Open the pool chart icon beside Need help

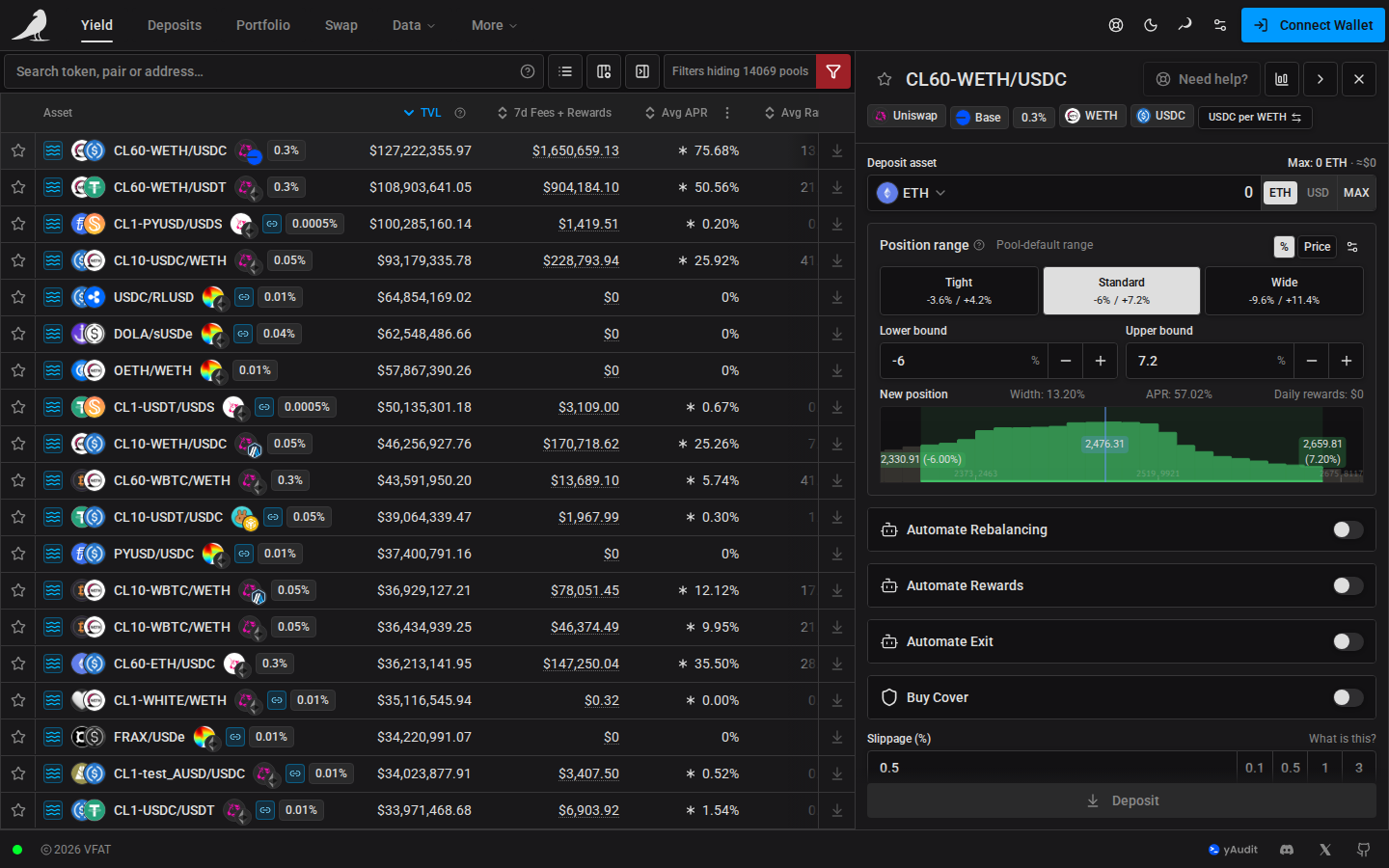1282,79
